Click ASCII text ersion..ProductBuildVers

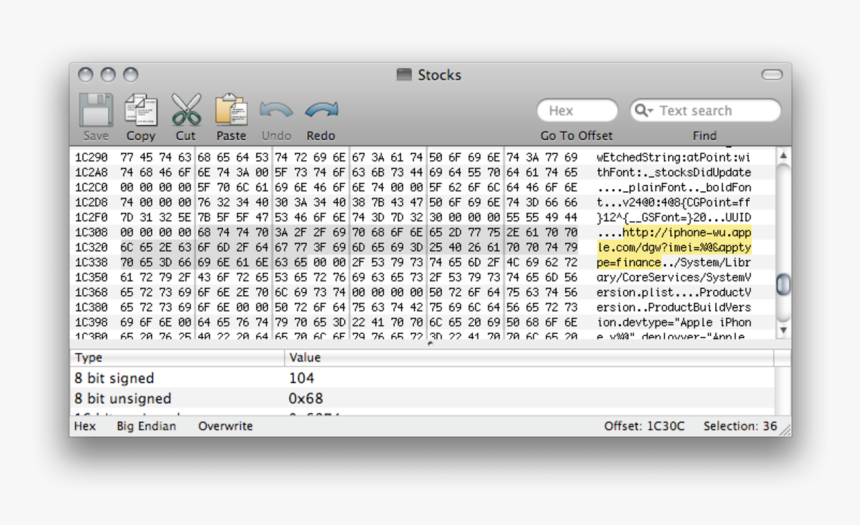pos(674,307)
